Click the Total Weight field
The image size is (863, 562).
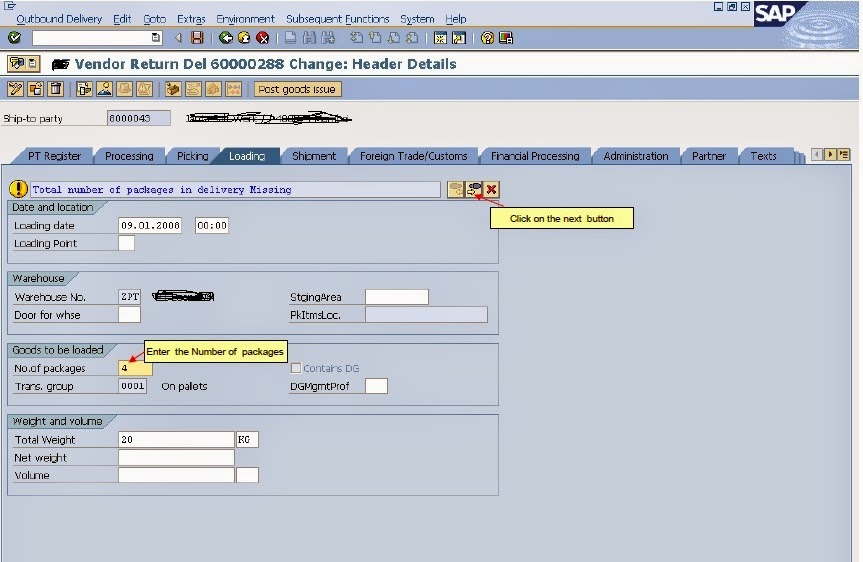pos(176,439)
